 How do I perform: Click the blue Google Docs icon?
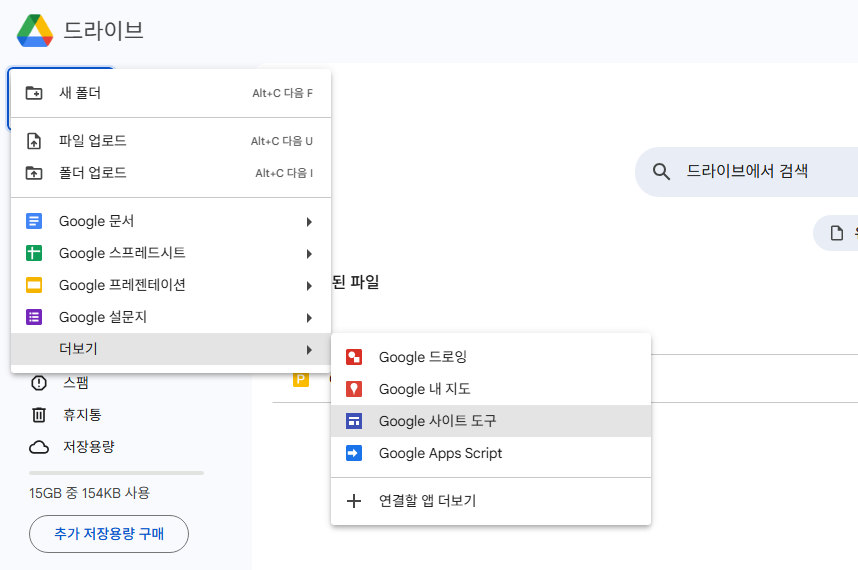[34, 221]
